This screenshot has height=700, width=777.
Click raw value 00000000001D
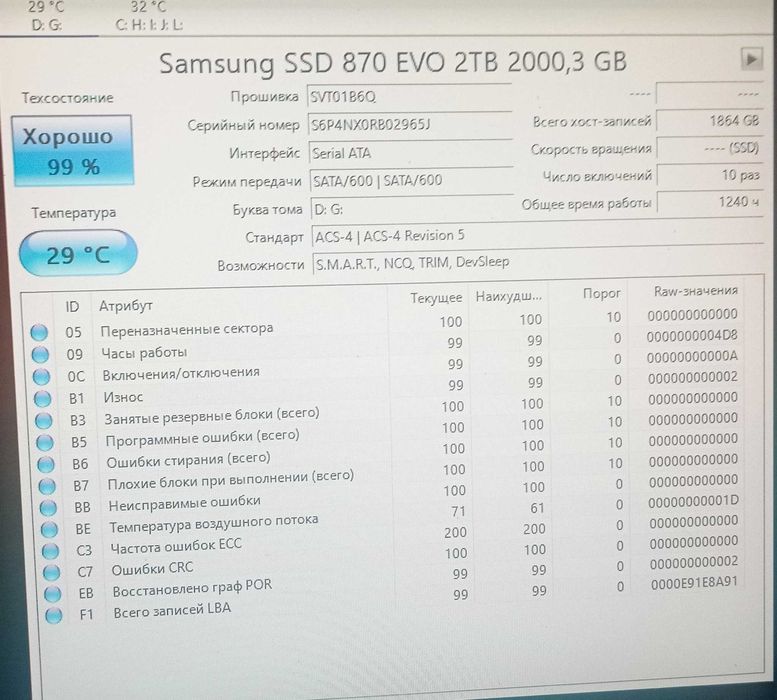(x=693, y=501)
